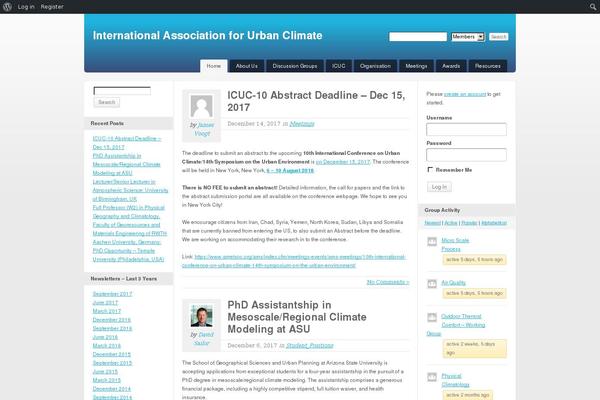
Task: Open the Awards navigation tab
Action: pos(451,66)
